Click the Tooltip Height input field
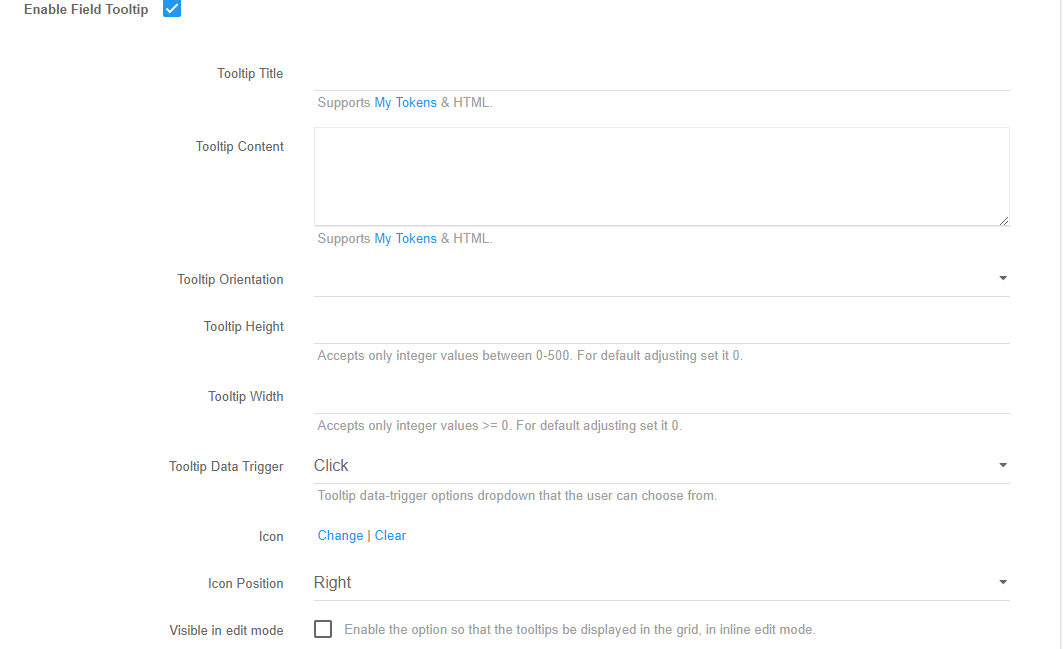Image resolution: width=1063 pixels, height=649 pixels. coord(660,326)
